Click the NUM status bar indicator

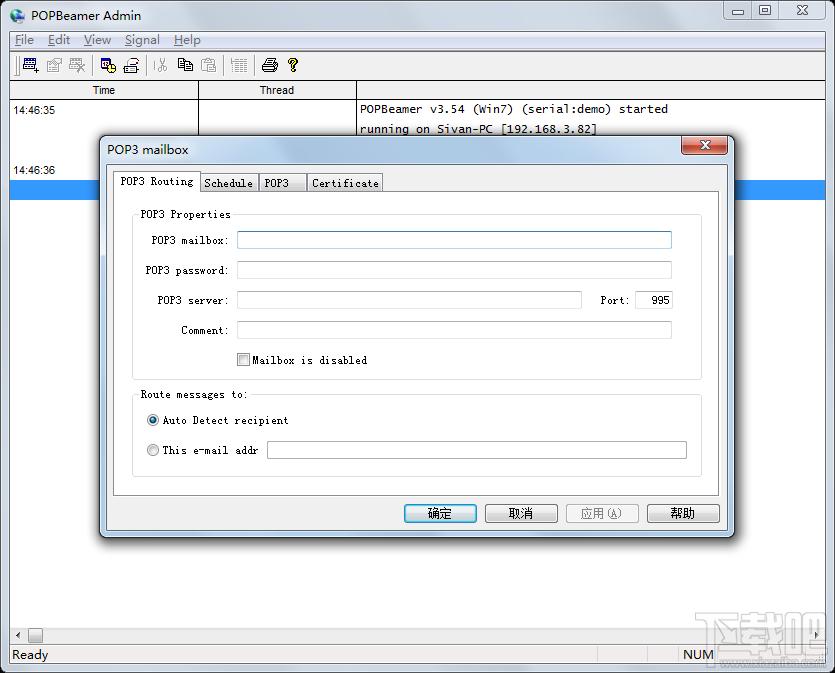point(698,654)
